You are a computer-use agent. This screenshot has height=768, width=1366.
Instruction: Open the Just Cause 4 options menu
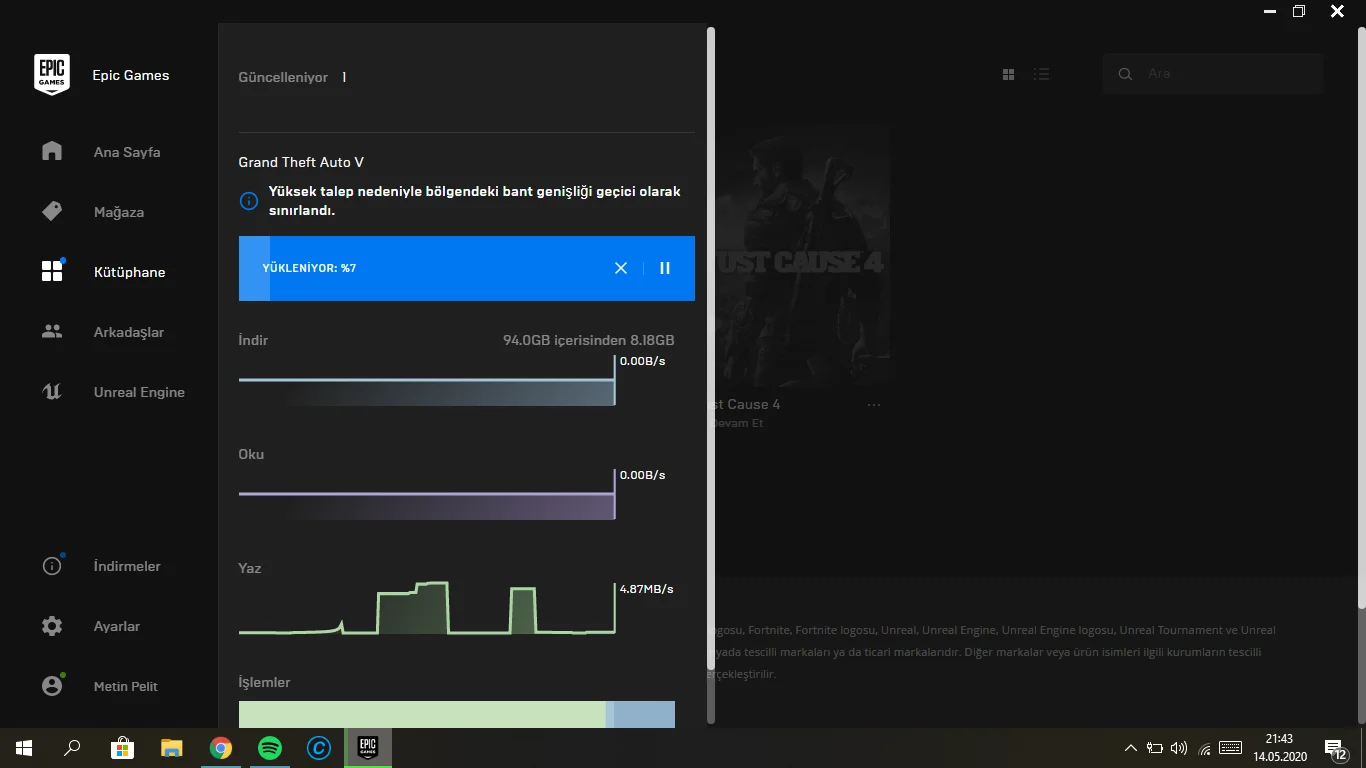874,405
